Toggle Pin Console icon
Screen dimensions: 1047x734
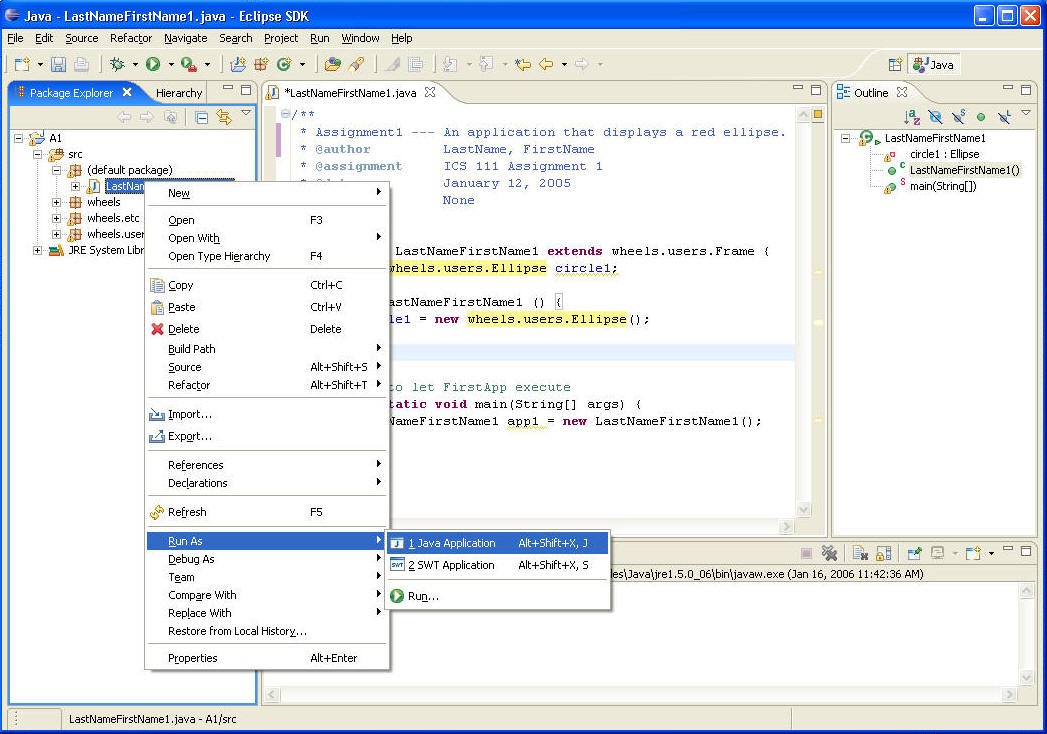point(915,553)
